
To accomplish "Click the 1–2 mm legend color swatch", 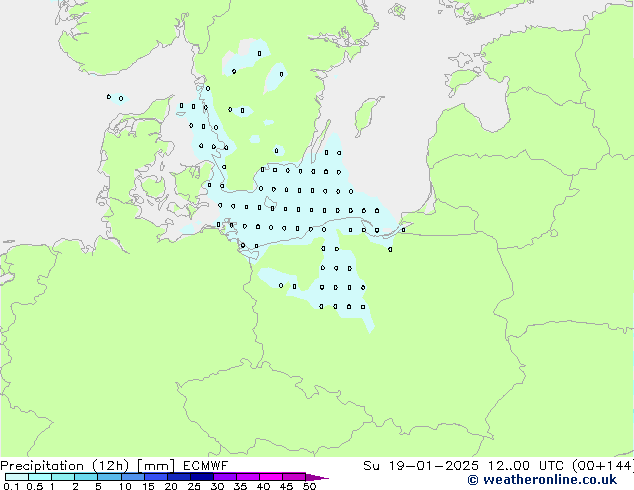I will [x=63, y=477].
